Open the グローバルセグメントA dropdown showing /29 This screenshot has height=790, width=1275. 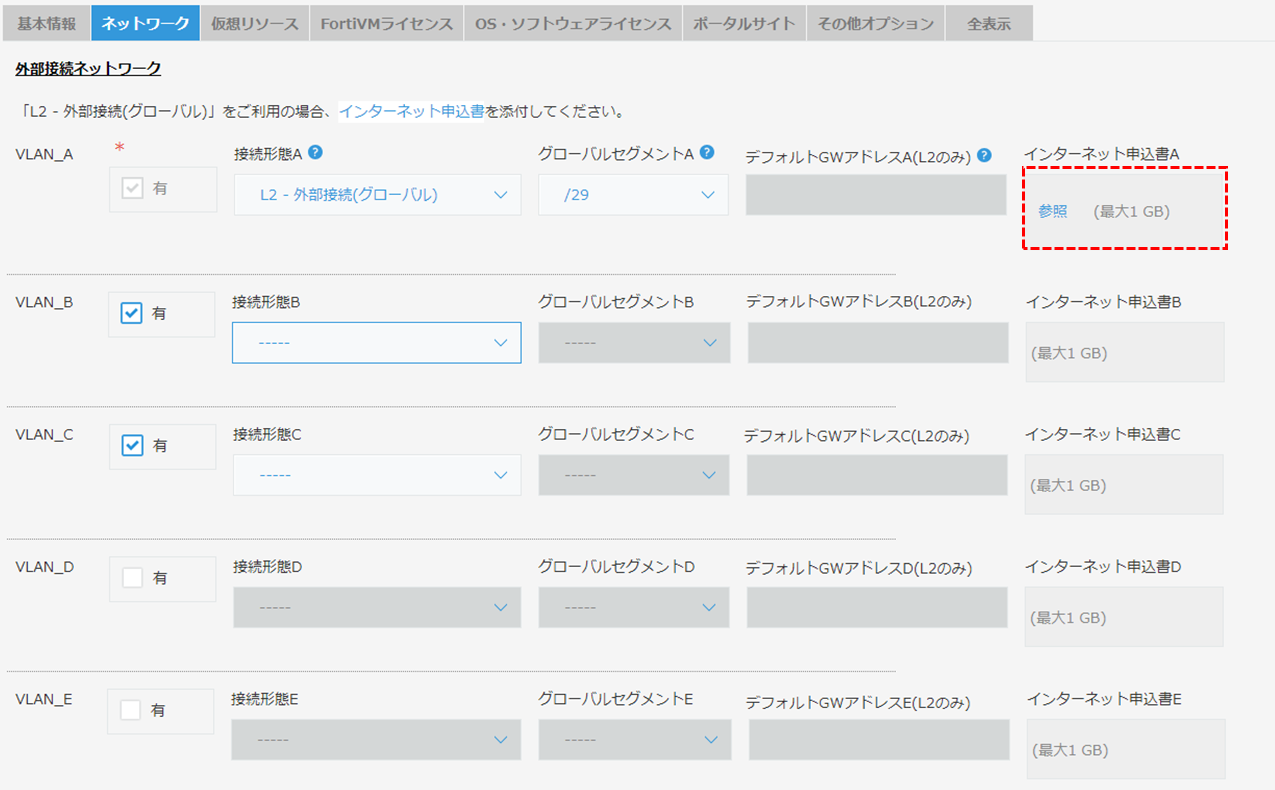(634, 195)
